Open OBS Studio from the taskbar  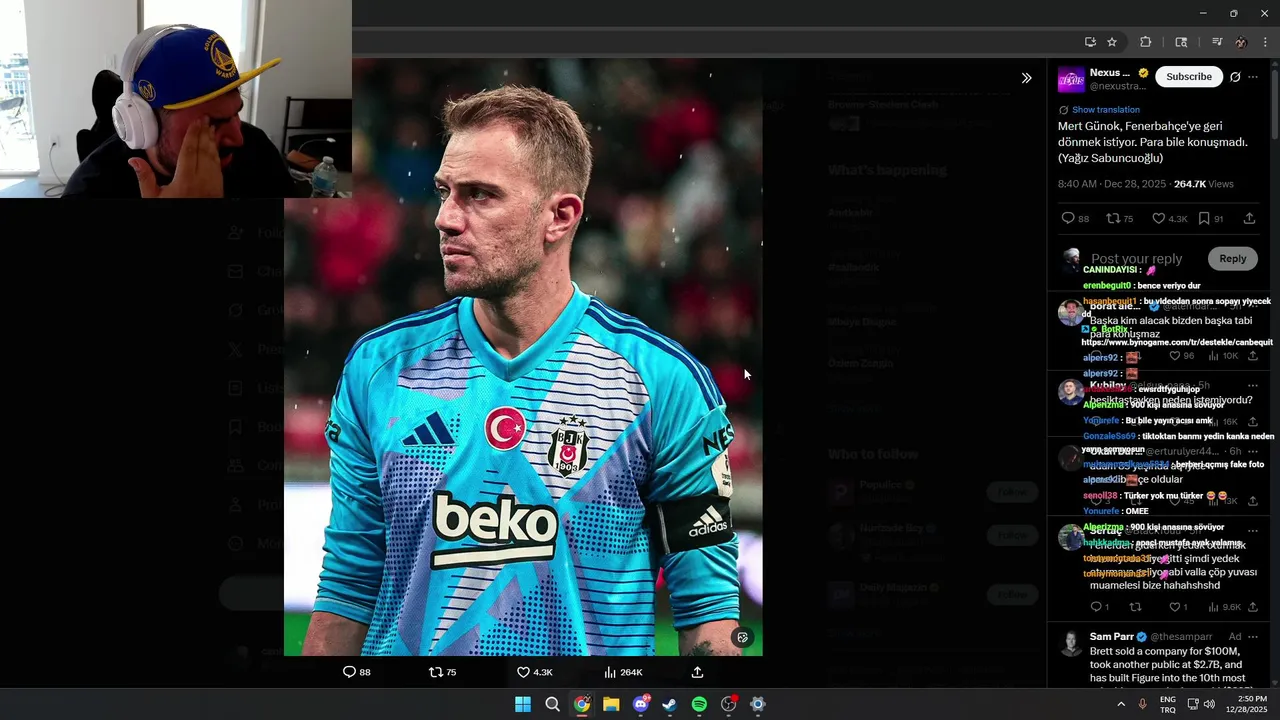[x=729, y=704]
